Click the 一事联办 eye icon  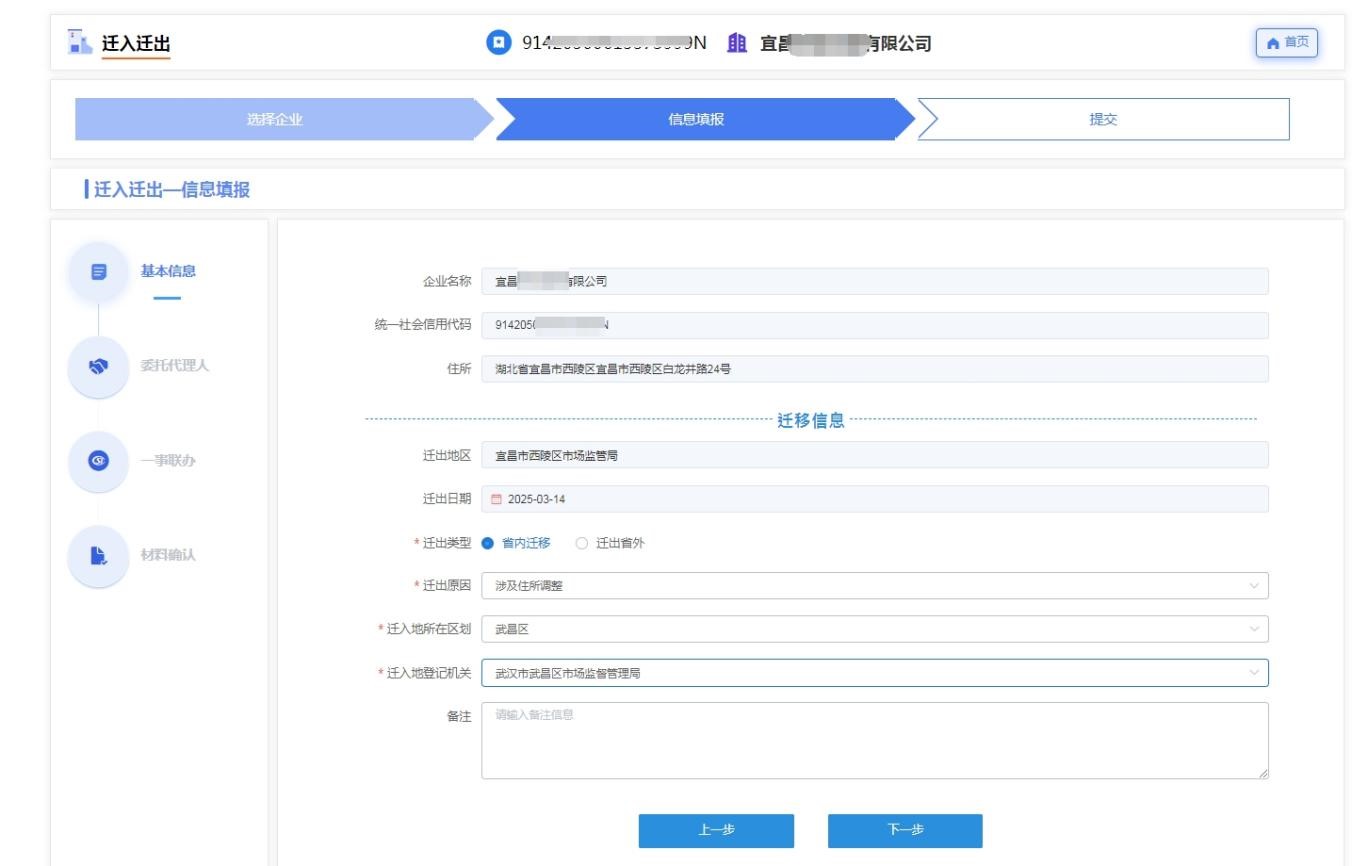pos(98,460)
